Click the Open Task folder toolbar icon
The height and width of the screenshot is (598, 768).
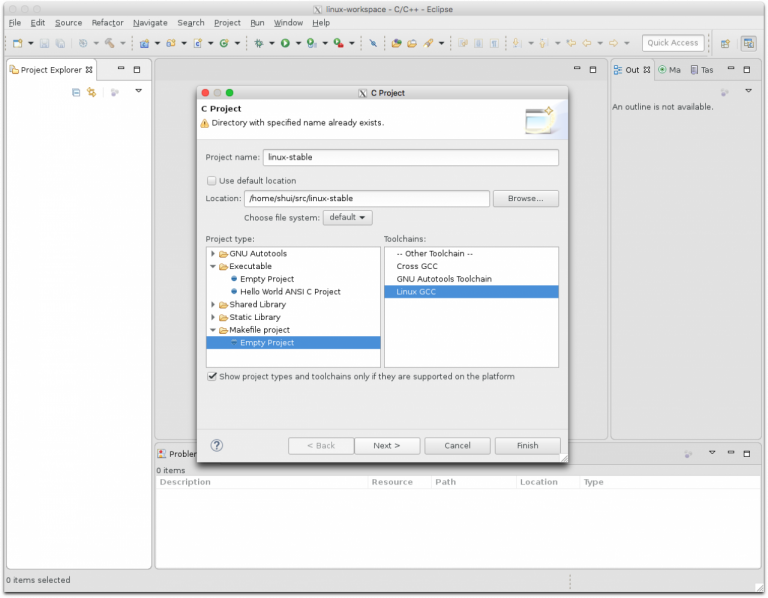point(412,43)
